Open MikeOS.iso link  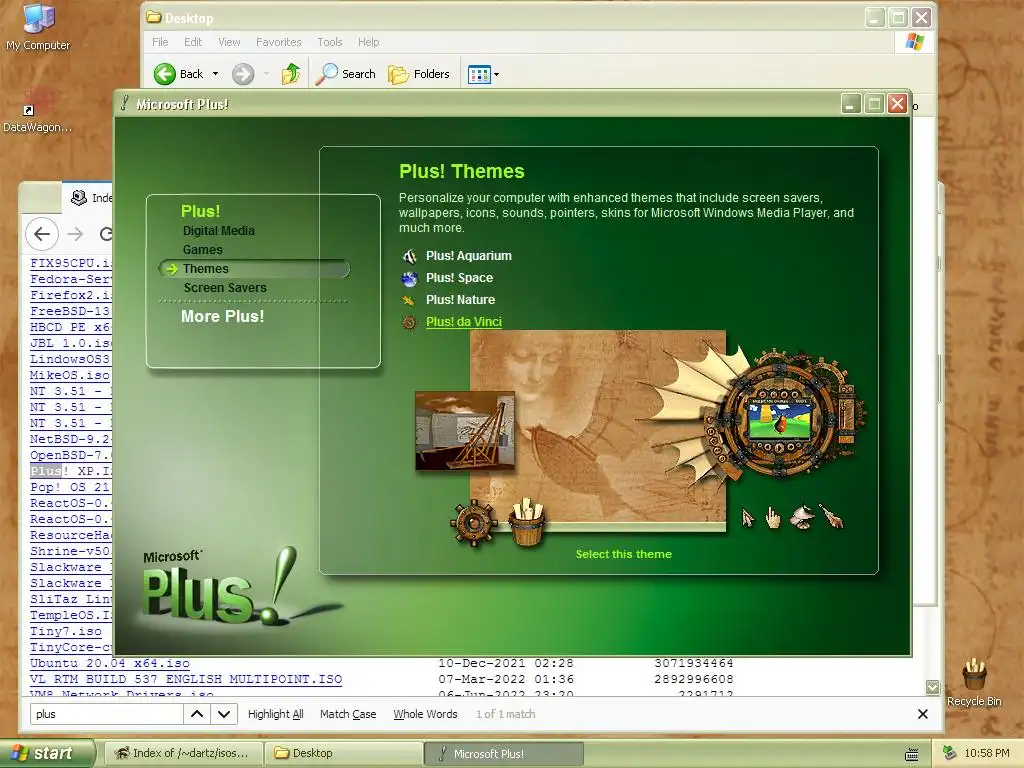(70, 375)
